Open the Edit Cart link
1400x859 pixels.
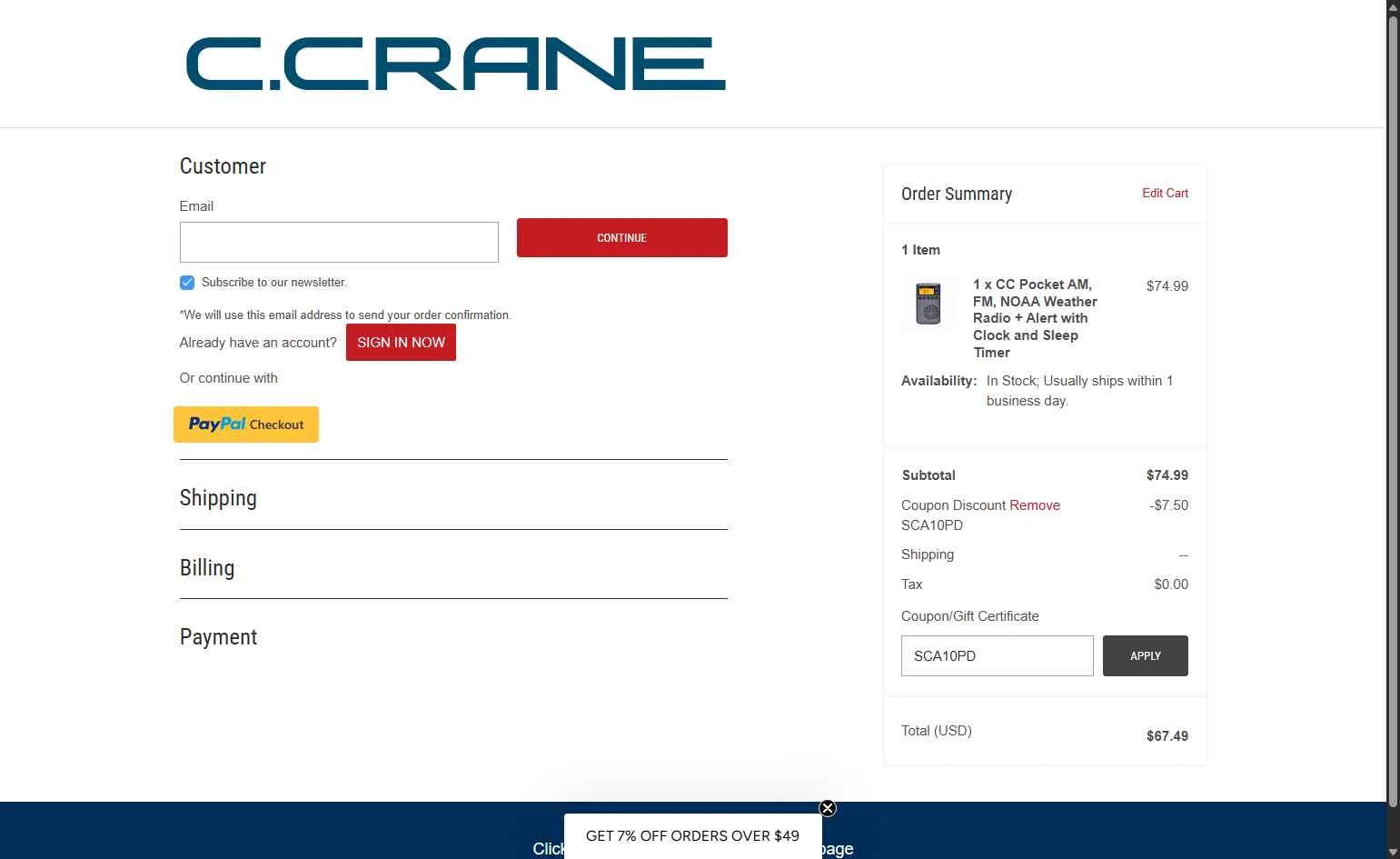click(x=1165, y=193)
